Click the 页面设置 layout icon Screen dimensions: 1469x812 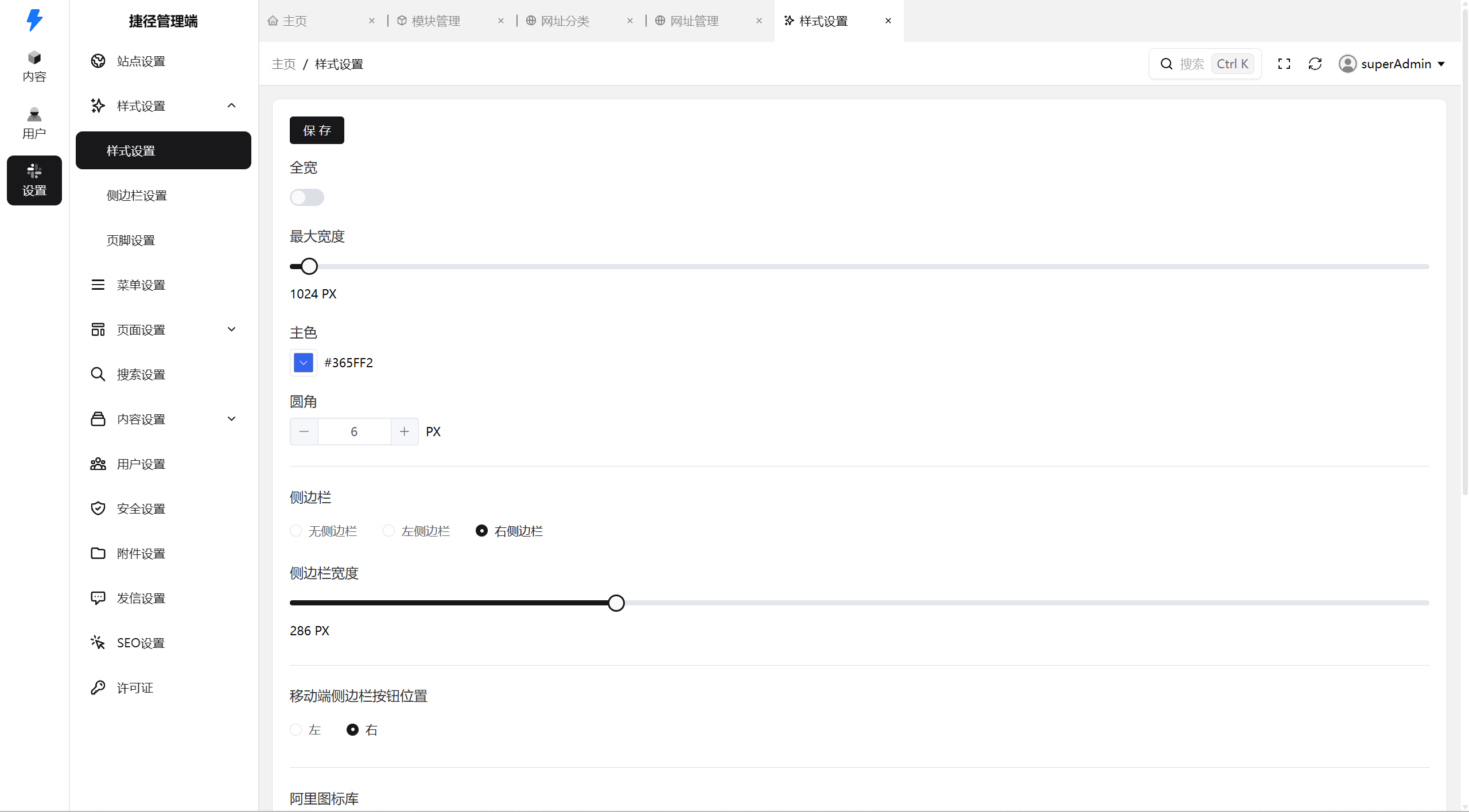coord(98,329)
